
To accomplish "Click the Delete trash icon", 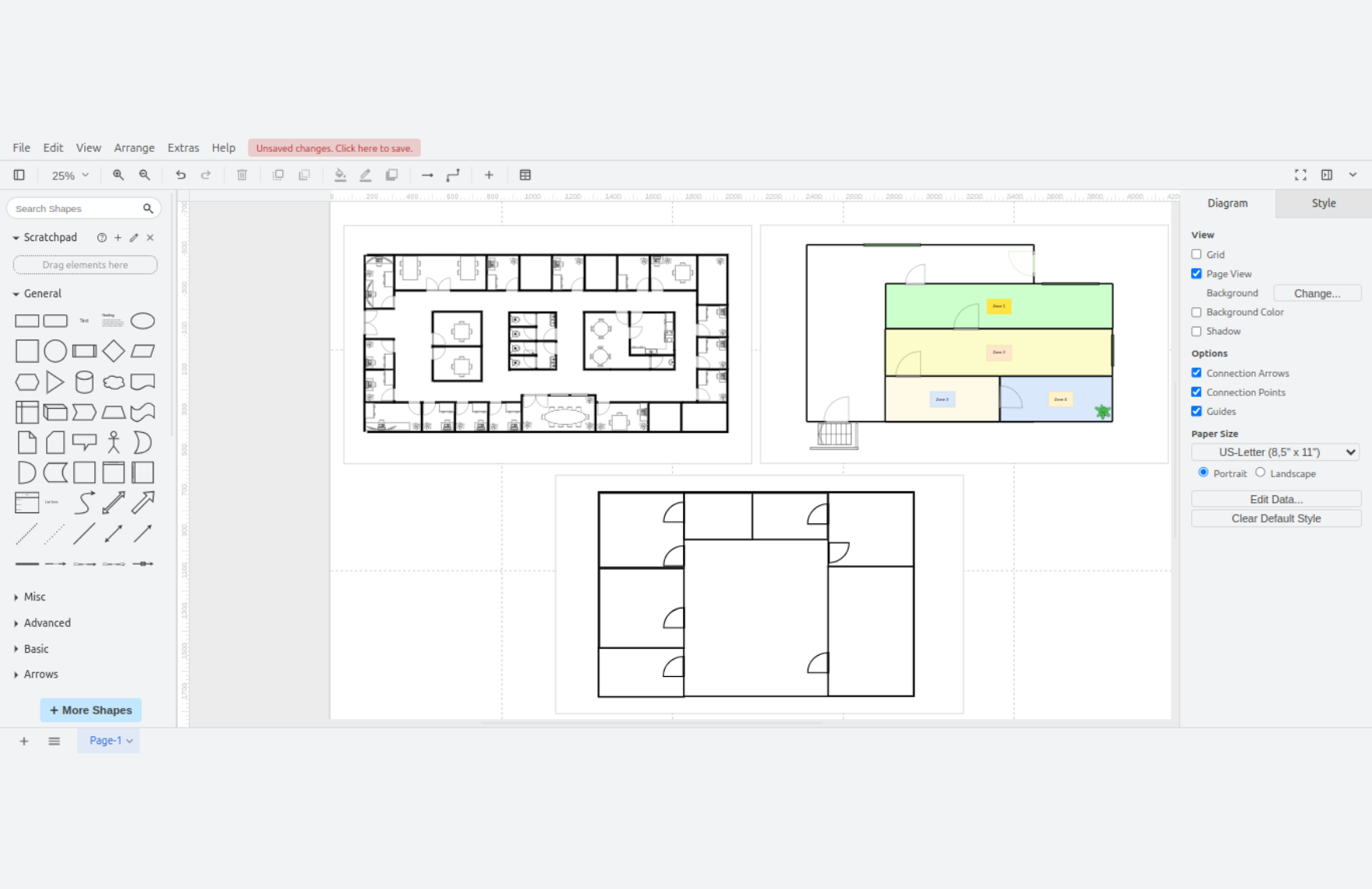I will (x=242, y=175).
